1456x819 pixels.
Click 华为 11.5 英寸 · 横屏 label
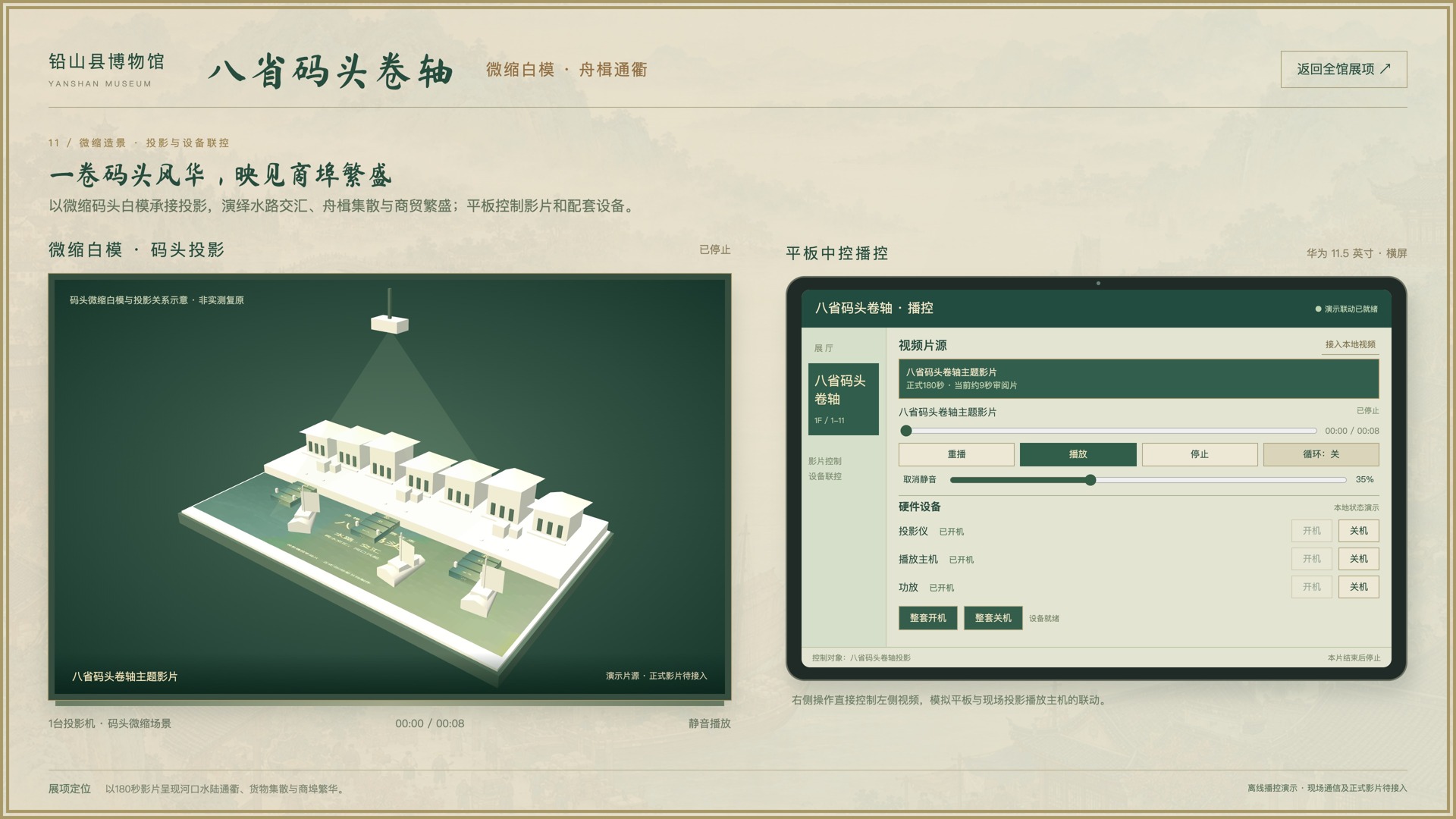(1356, 253)
